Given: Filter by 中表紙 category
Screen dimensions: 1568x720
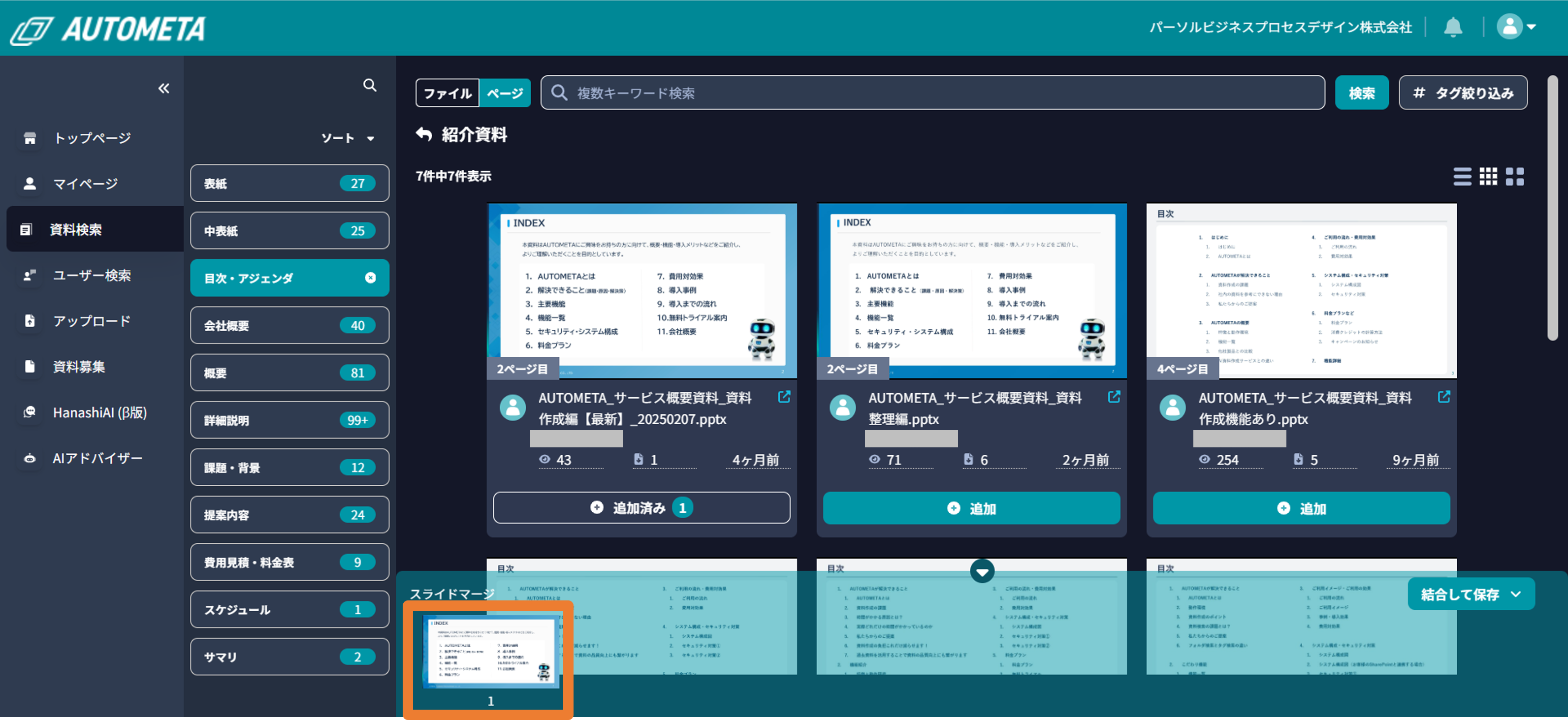Looking at the screenshot, I should click(290, 231).
